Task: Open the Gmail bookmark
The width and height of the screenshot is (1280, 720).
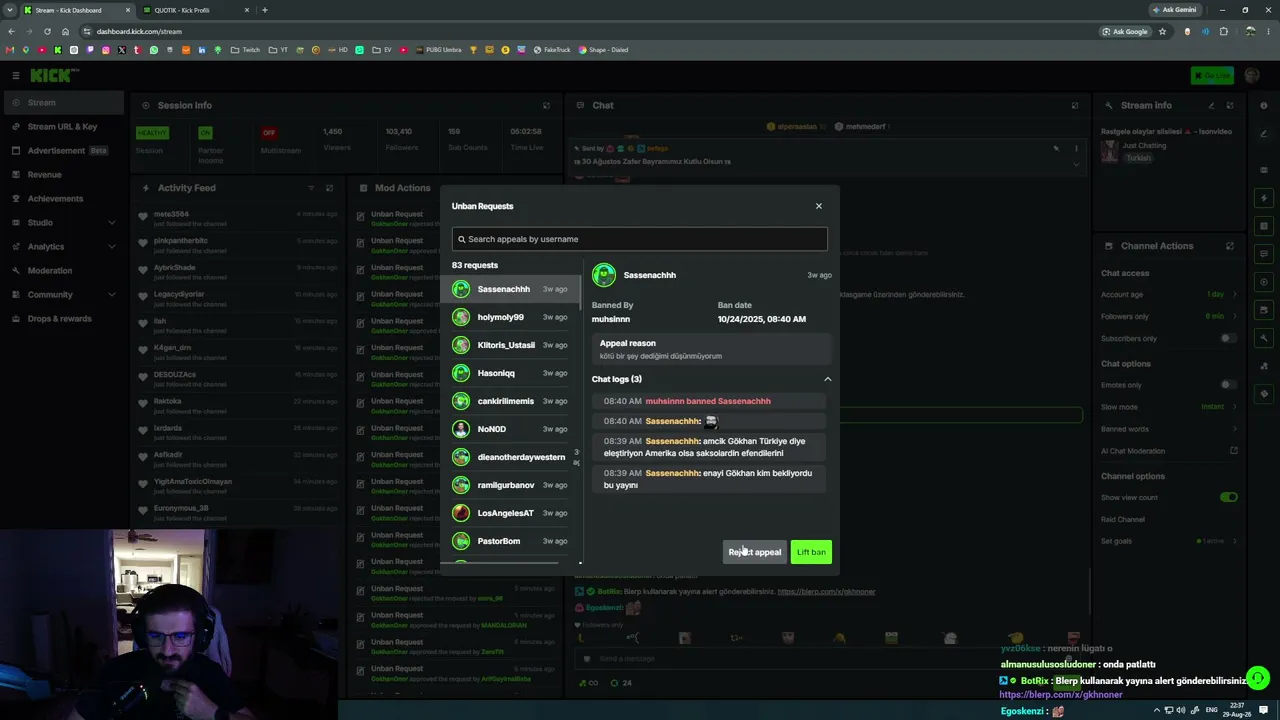Action: [10, 50]
